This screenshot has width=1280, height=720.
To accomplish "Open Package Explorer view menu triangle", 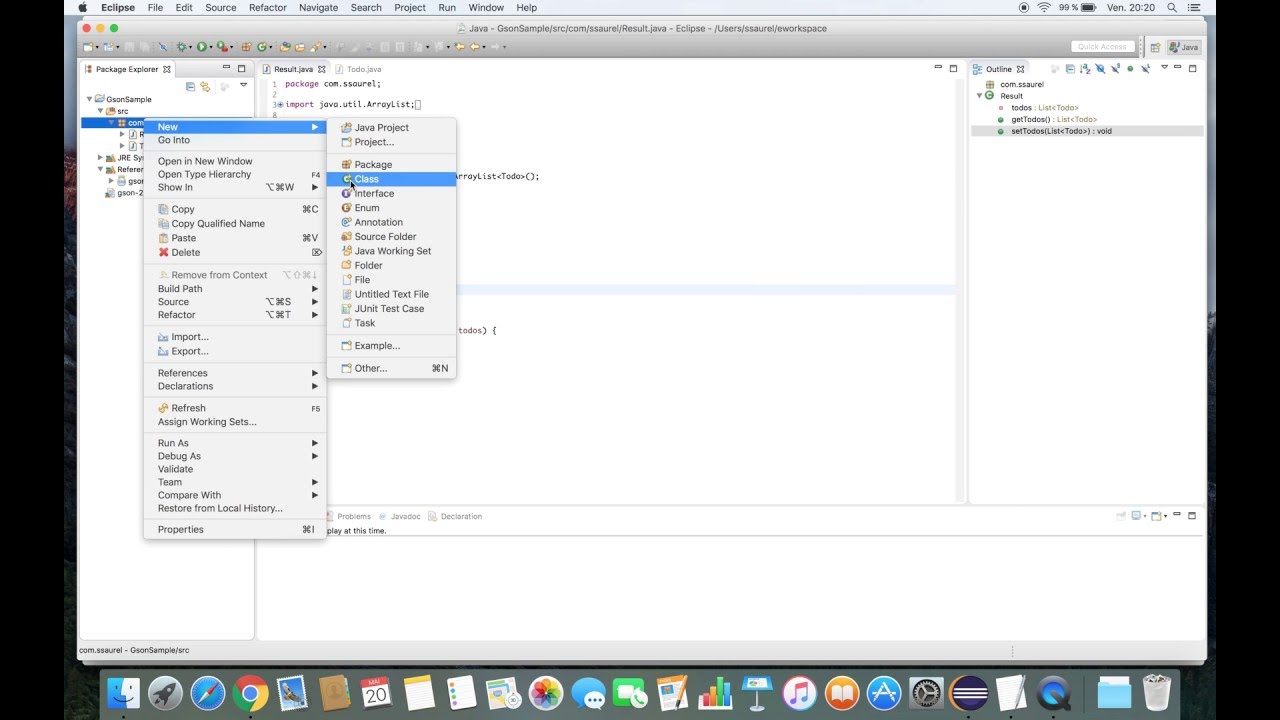I will pyautogui.click(x=243, y=85).
